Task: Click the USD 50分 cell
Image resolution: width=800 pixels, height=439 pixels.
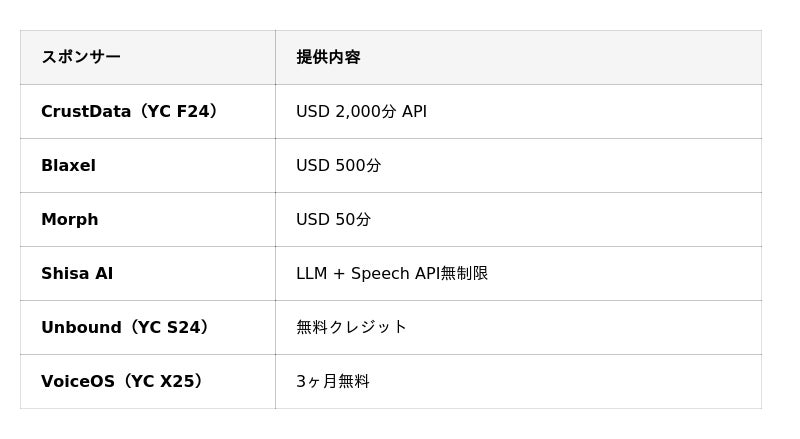Action: [x=333, y=220]
